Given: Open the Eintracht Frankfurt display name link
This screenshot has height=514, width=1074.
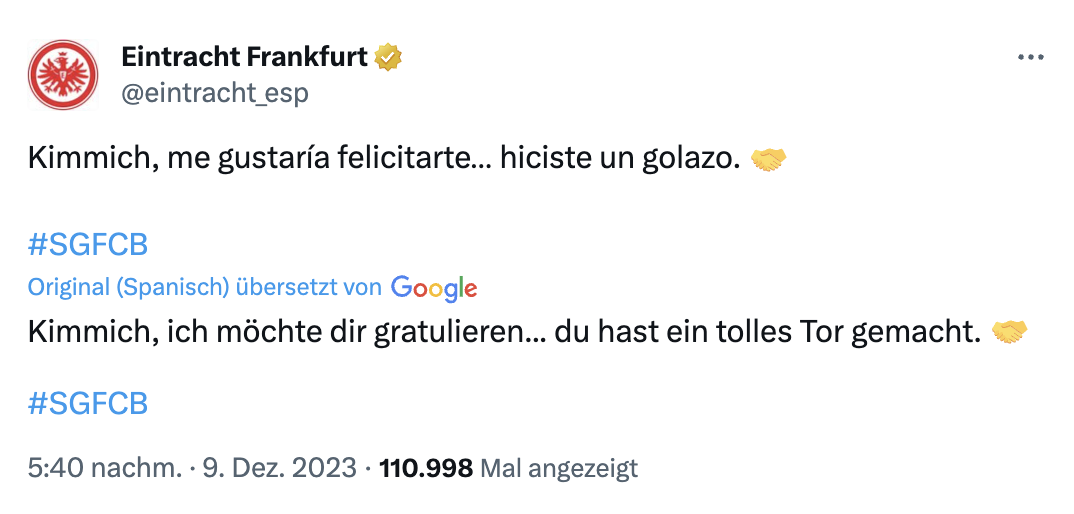Looking at the screenshot, I should (x=245, y=57).
